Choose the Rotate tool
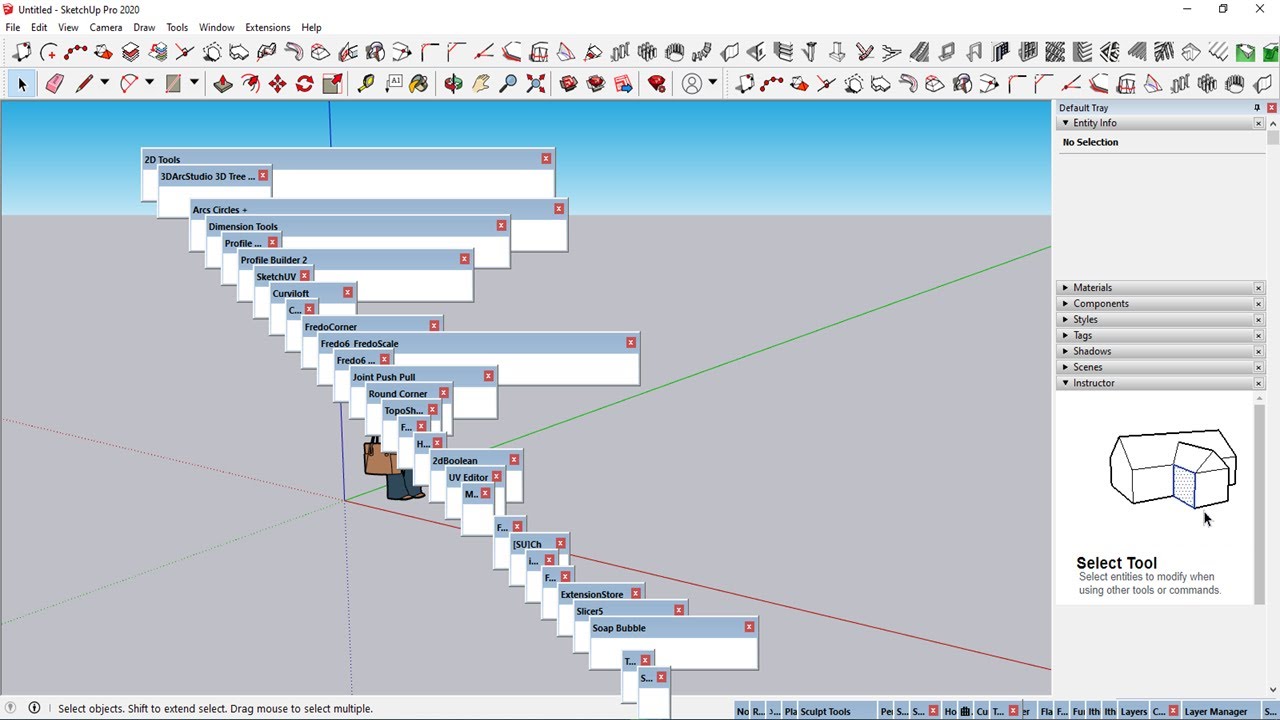1280x720 pixels. (x=304, y=84)
